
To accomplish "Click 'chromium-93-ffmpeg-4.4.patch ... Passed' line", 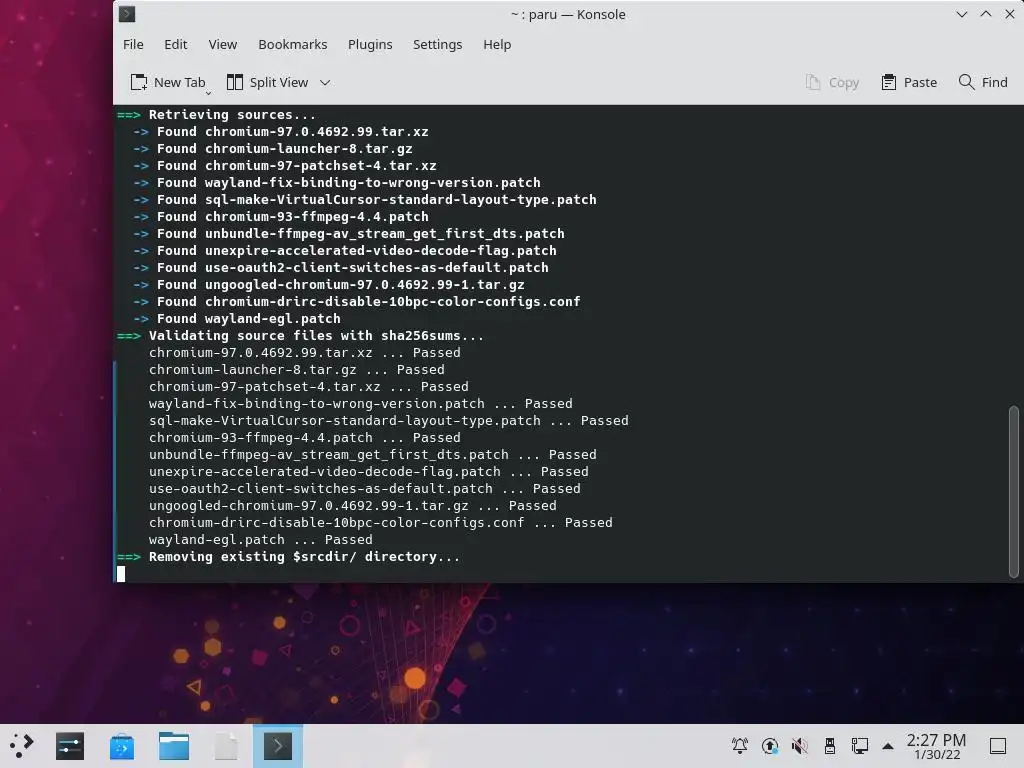I will [304, 438].
